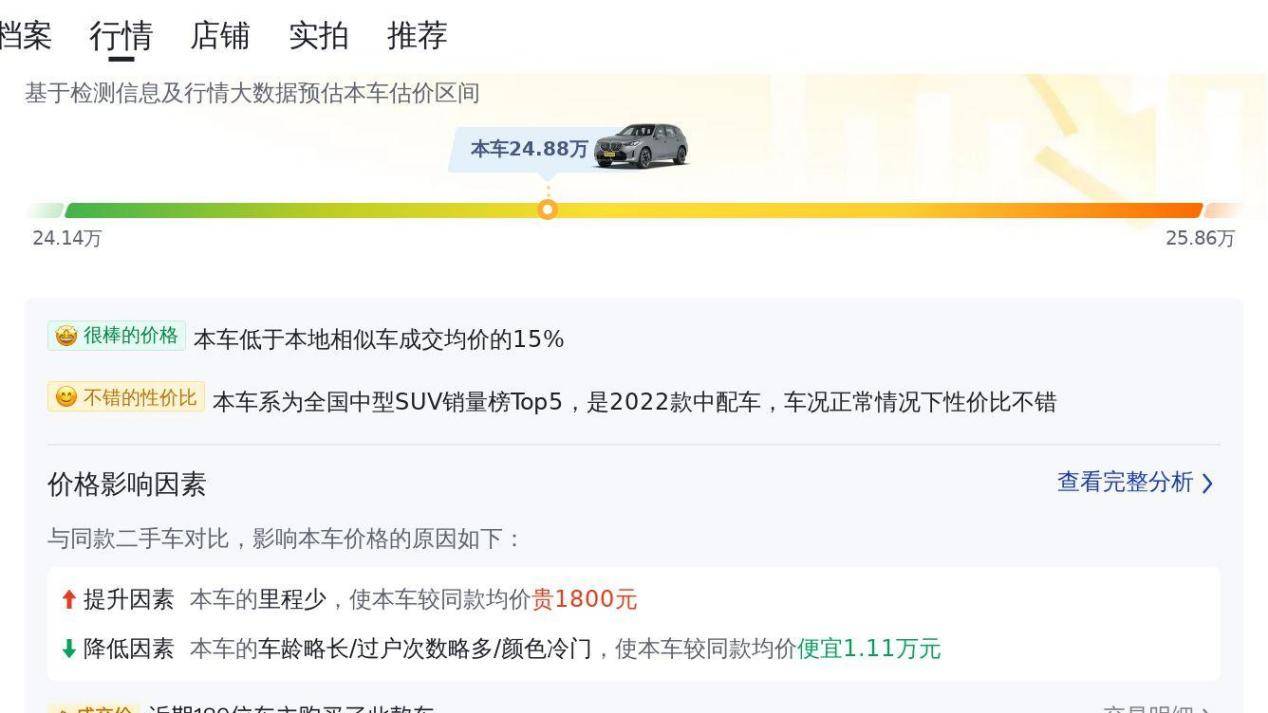
Task: Click the gray SUV car thumbnail
Action: tap(641, 146)
